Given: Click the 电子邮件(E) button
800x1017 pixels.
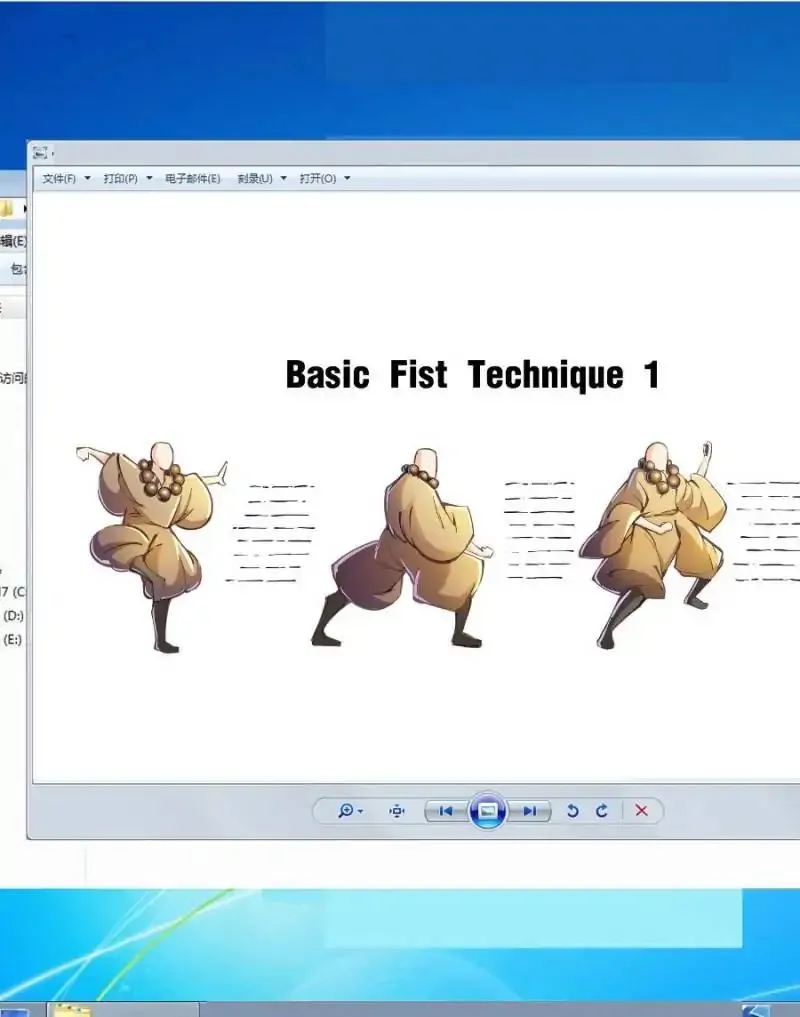Looking at the screenshot, I should 192,178.
